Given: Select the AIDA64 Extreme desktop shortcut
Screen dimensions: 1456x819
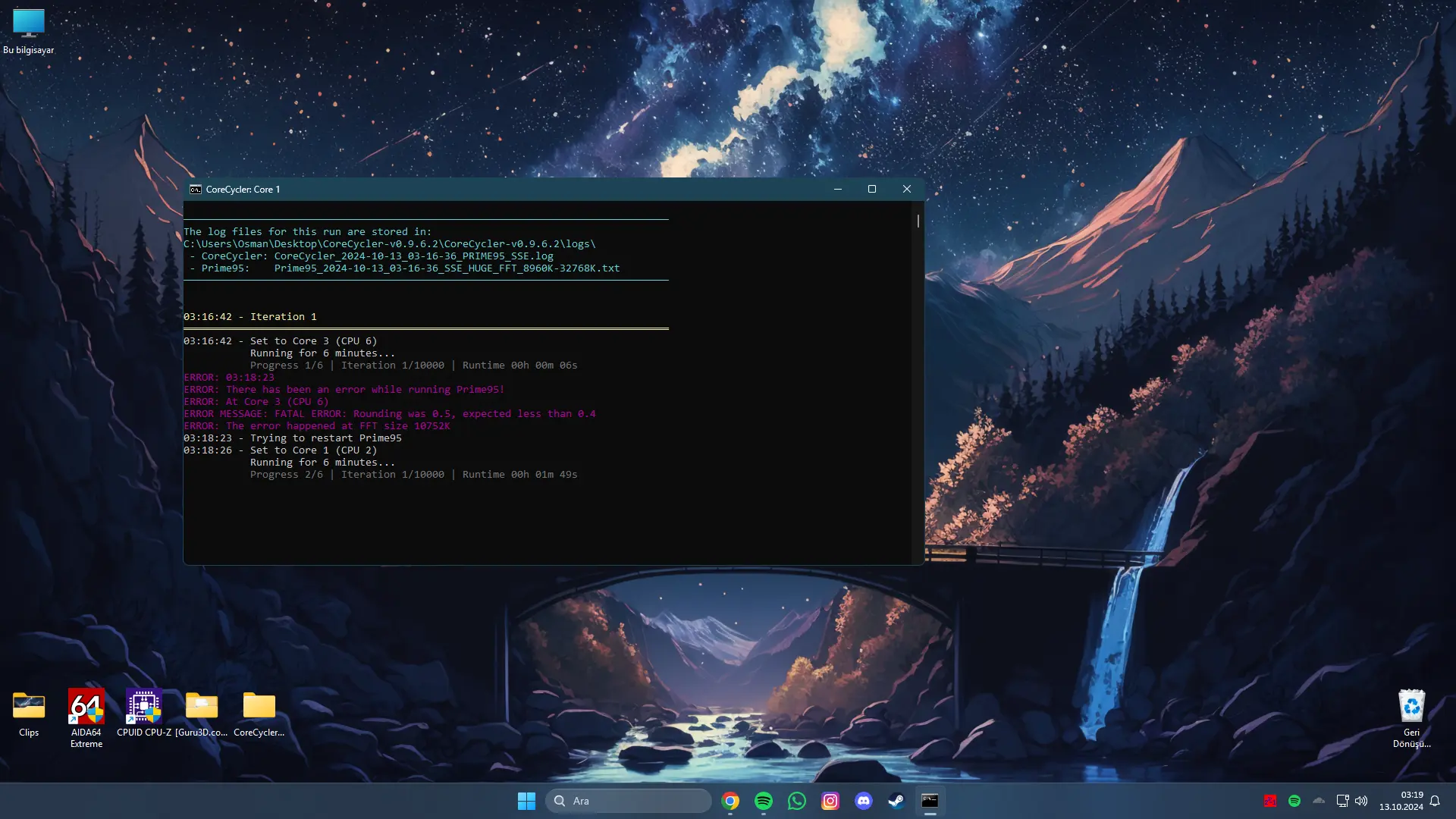Looking at the screenshot, I should (x=86, y=719).
